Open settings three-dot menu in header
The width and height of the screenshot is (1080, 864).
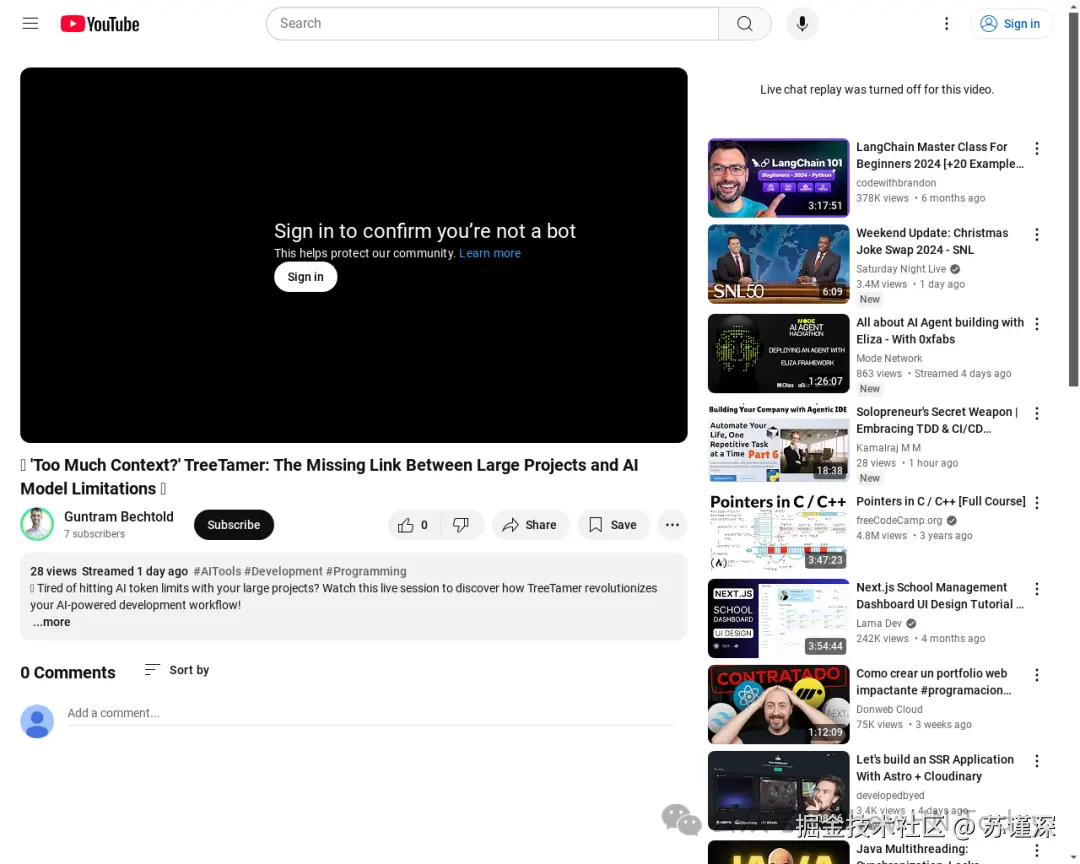946,23
